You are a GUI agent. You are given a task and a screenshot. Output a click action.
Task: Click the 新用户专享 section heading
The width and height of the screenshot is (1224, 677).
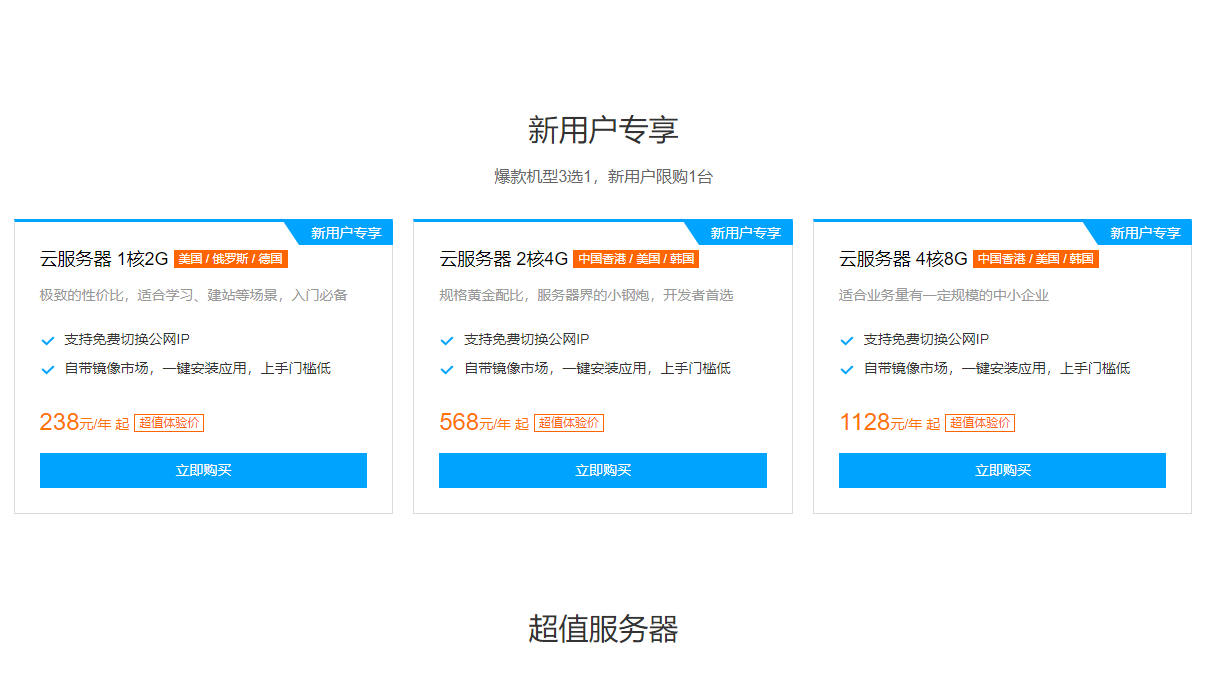(603, 130)
